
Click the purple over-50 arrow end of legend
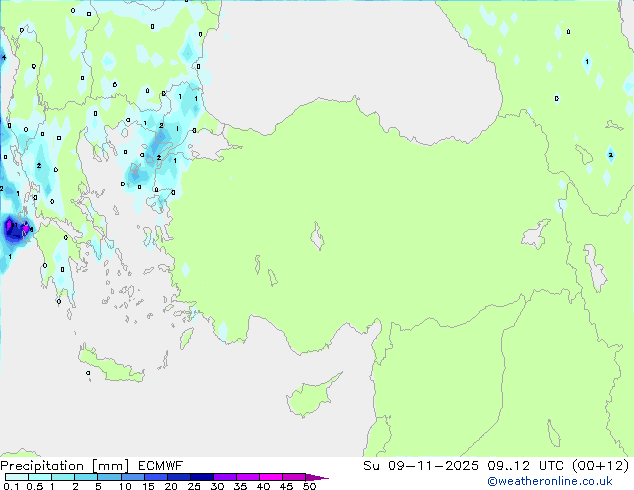pyautogui.click(x=317, y=477)
